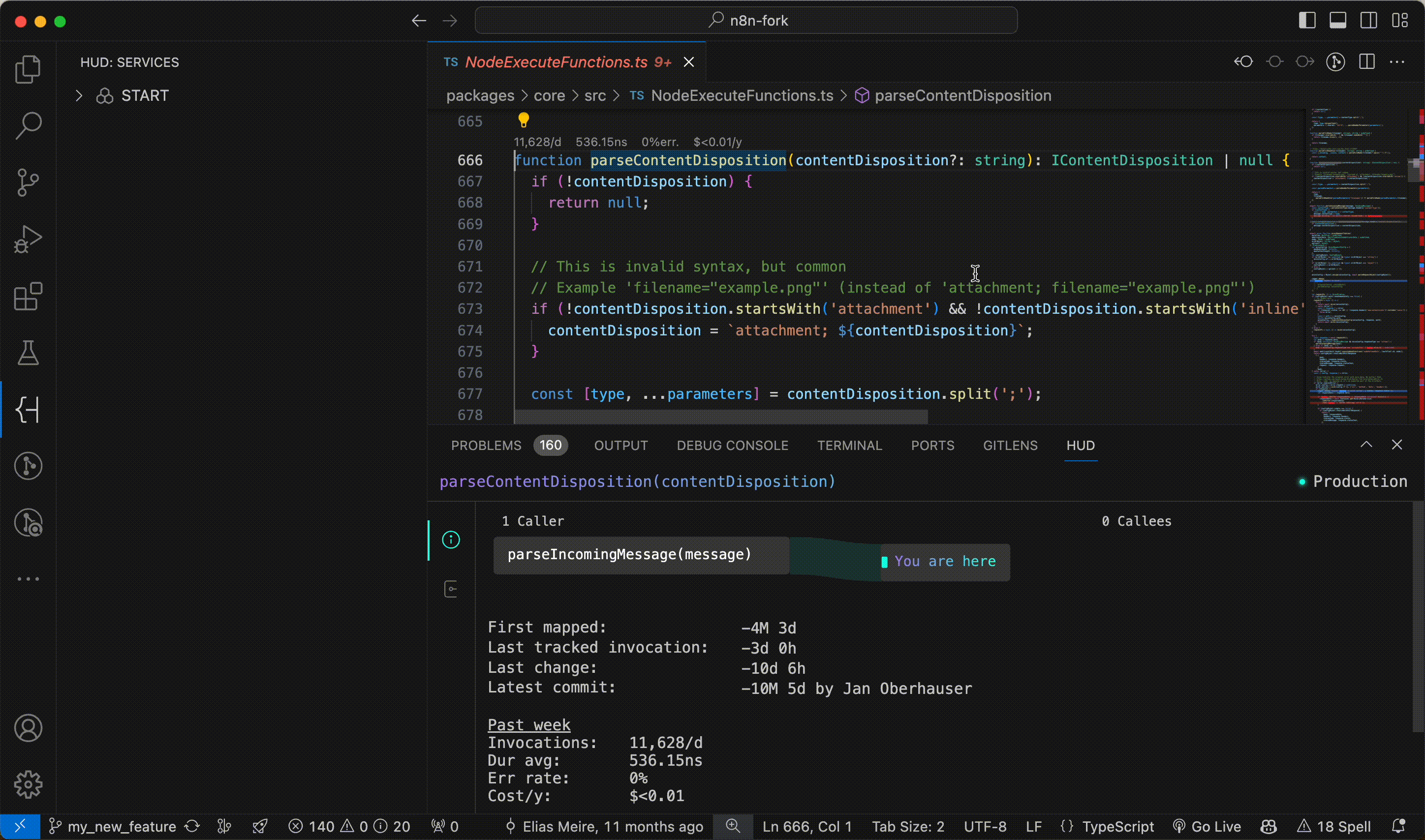Toggle the primary sidebar visibility

tap(1307, 21)
